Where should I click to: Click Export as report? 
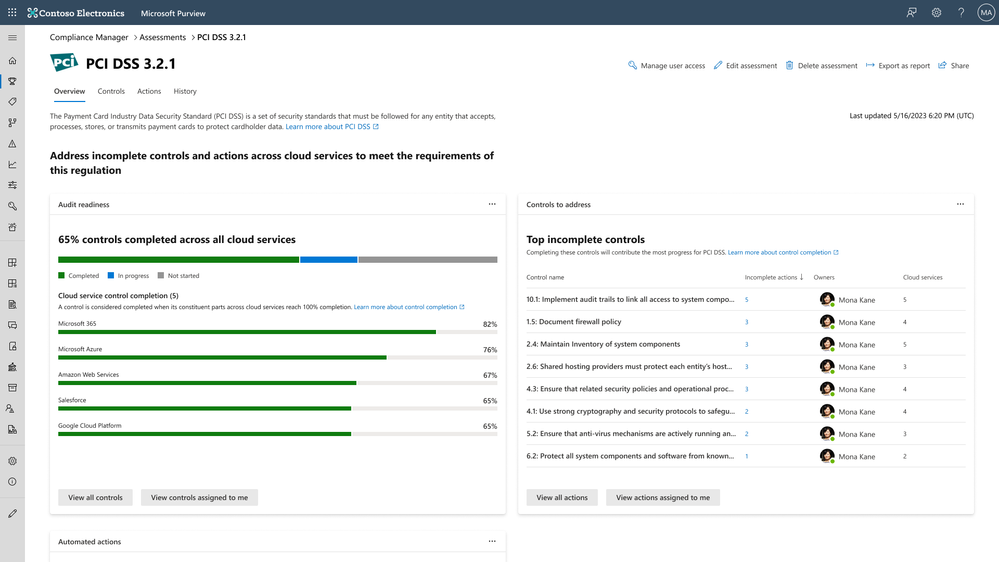[x=898, y=65]
